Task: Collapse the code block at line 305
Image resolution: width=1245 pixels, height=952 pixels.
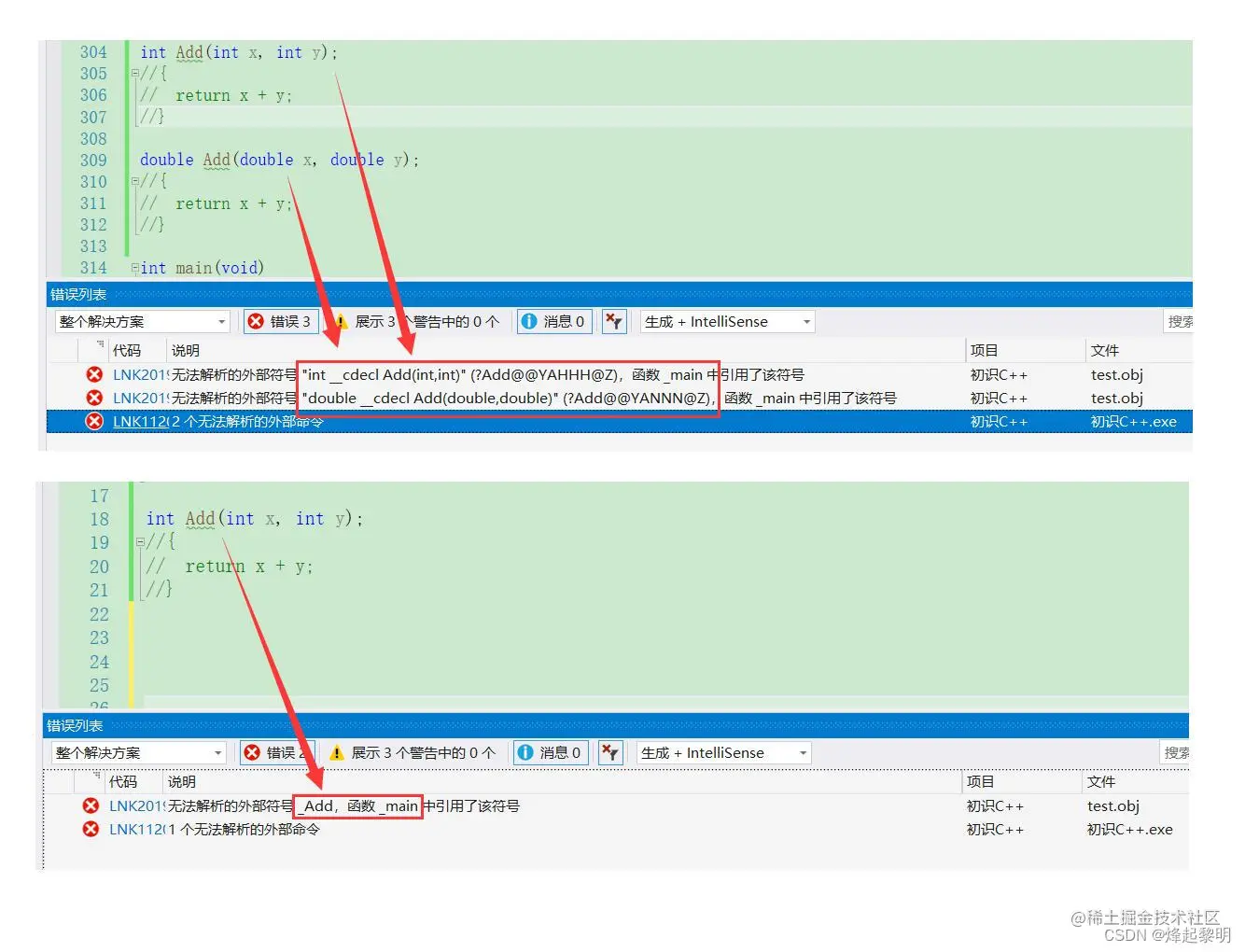Action: click(135, 74)
